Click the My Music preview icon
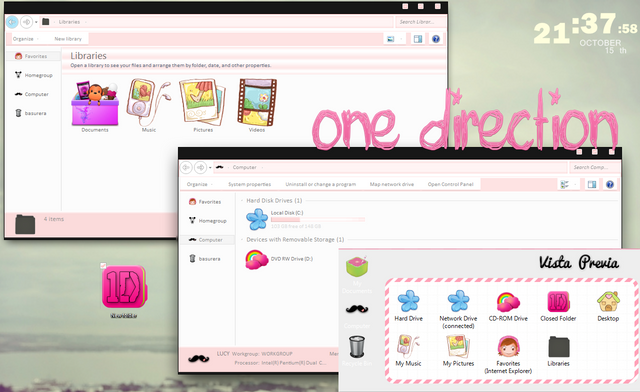This screenshot has height=392, width=640. click(408, 347)
